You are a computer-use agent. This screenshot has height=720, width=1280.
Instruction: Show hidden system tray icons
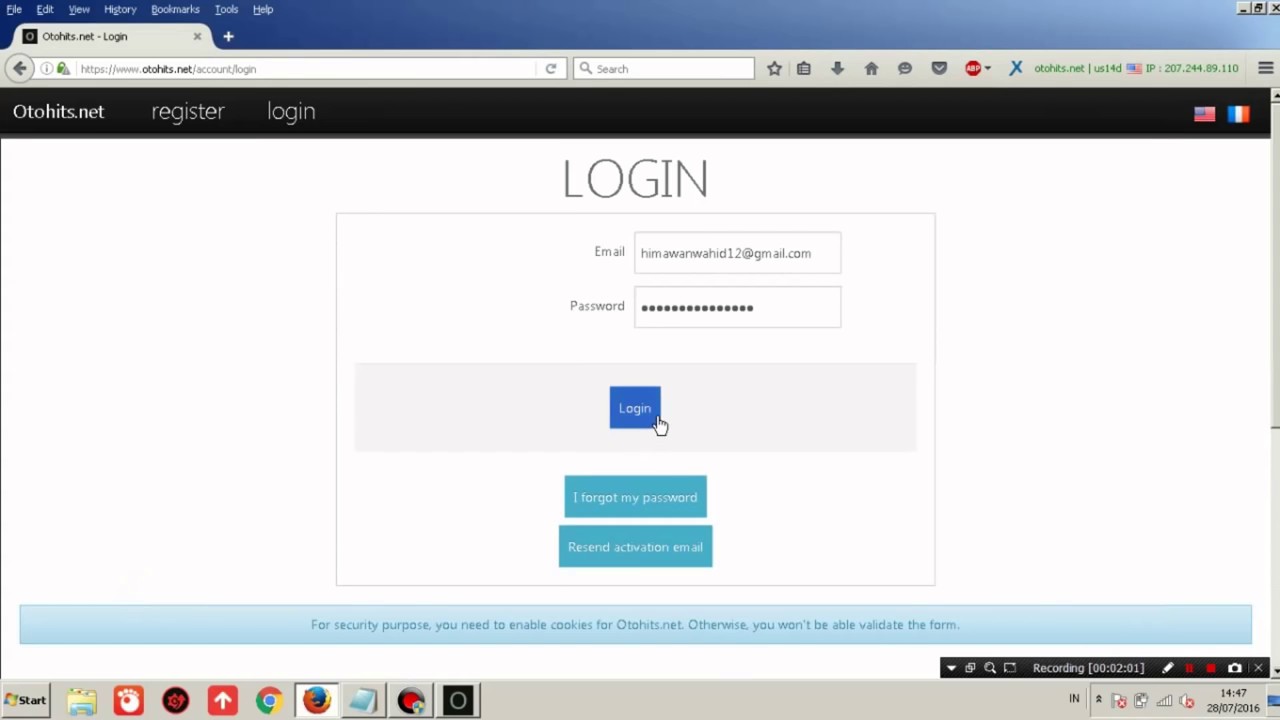[1098, 699]
